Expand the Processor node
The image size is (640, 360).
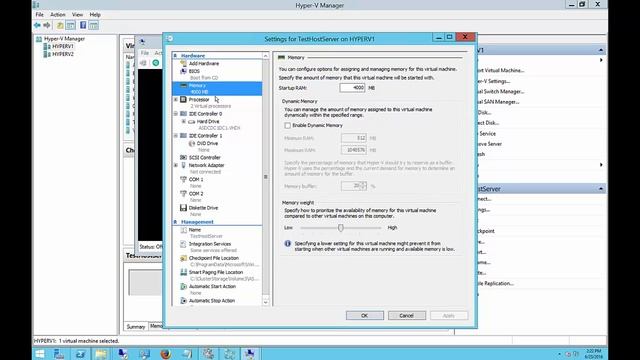[x=176, y=100]
